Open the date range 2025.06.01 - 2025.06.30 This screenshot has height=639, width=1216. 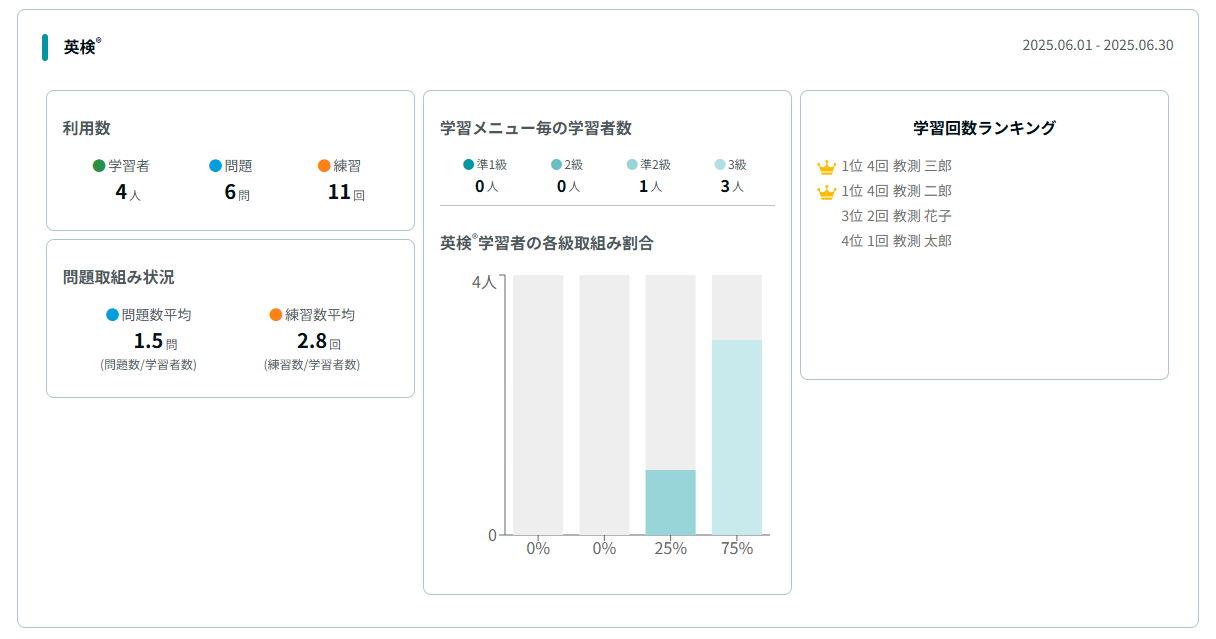(x=1097, y=46)
